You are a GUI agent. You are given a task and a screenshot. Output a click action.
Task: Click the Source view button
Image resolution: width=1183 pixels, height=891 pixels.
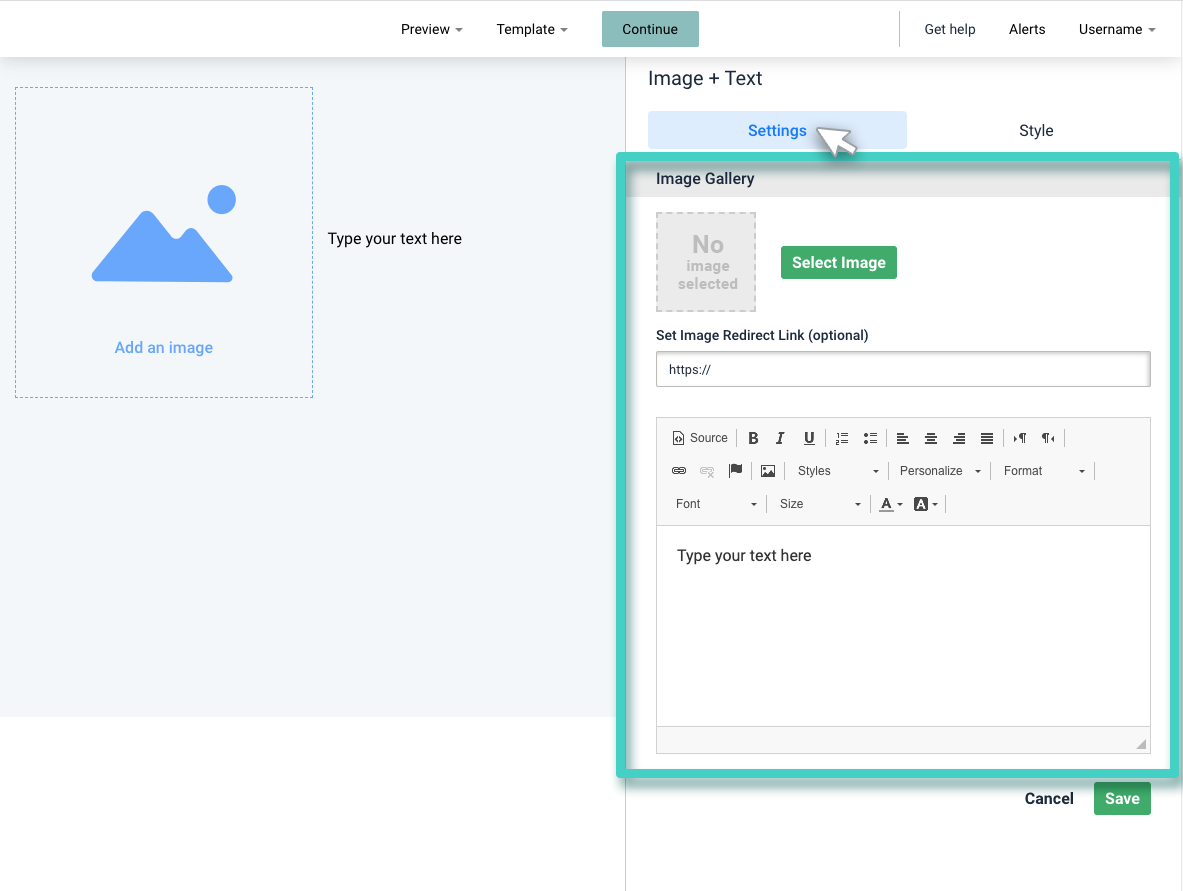point(699,438)
